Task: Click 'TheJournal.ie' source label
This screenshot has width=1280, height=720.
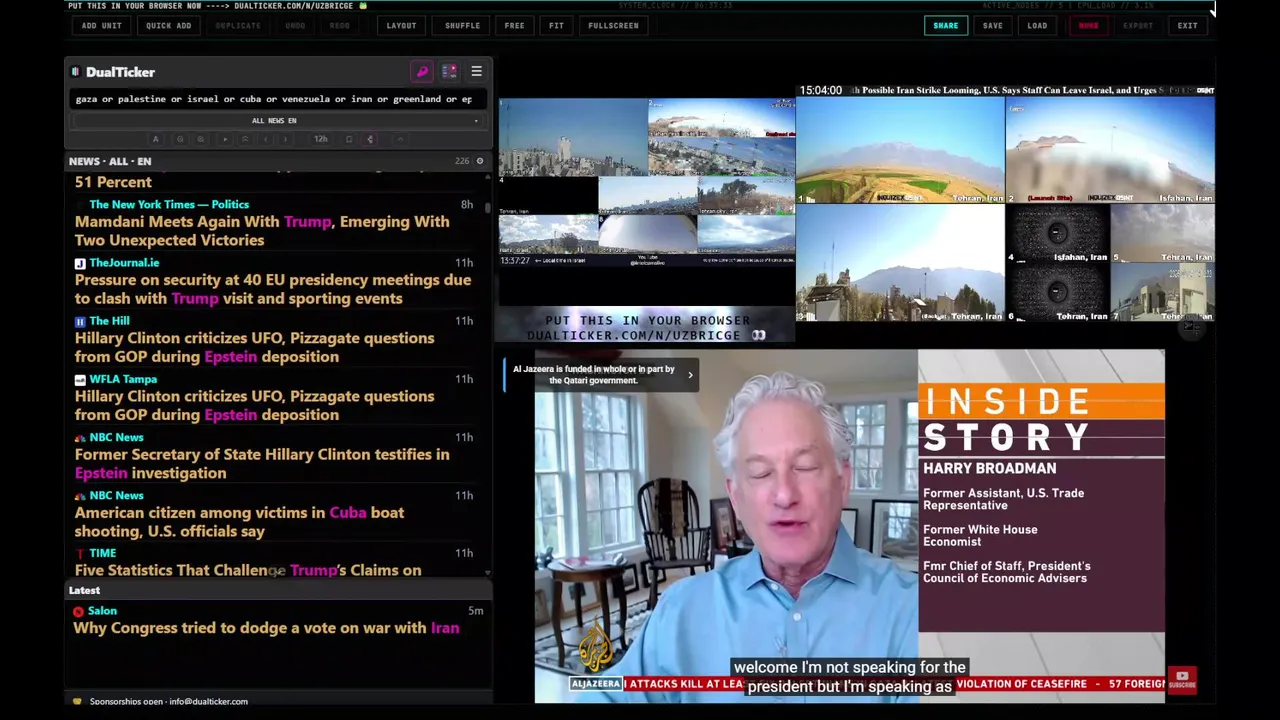Action: [124, 263]
